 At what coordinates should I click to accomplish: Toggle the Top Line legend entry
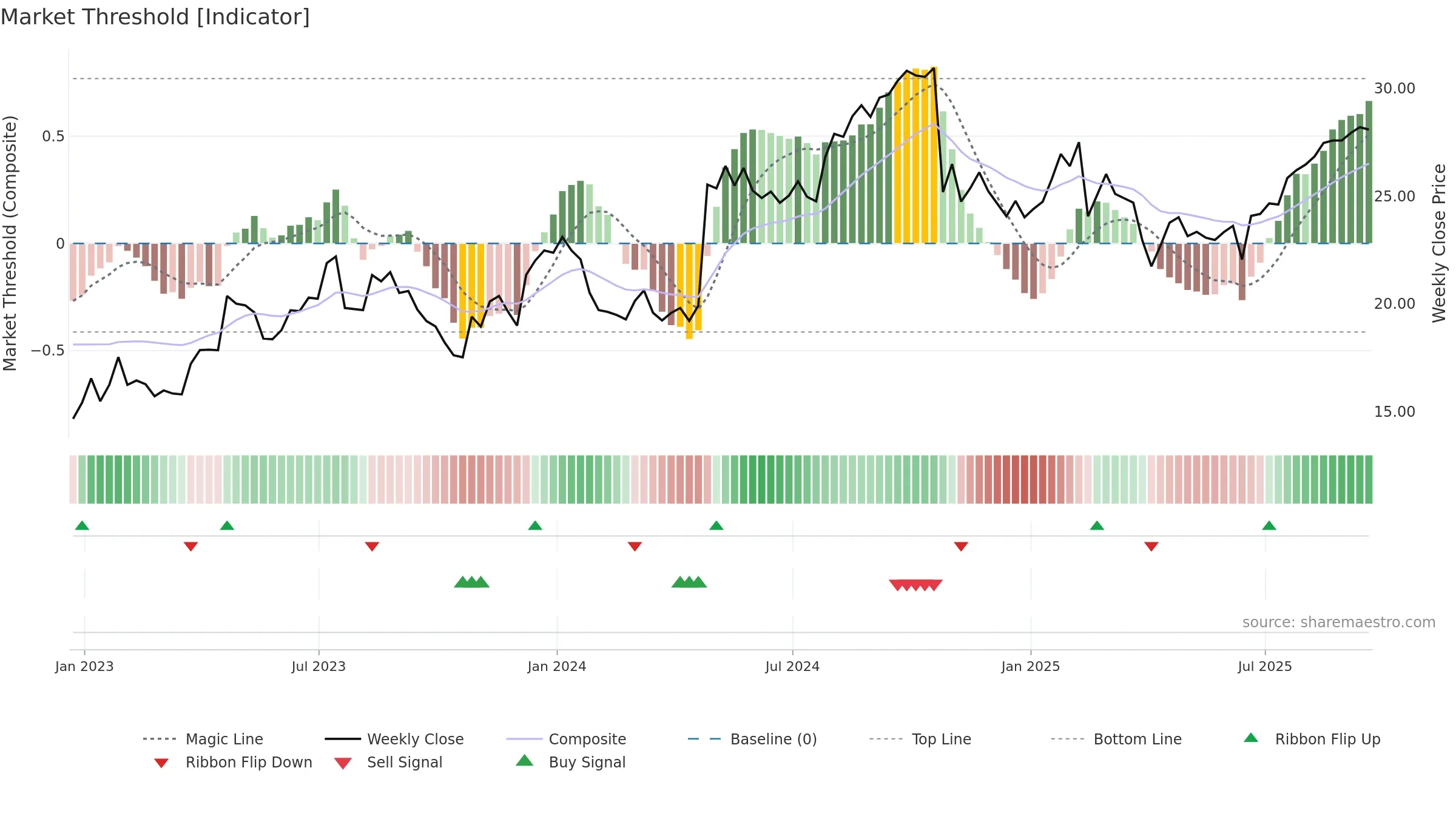920,739
